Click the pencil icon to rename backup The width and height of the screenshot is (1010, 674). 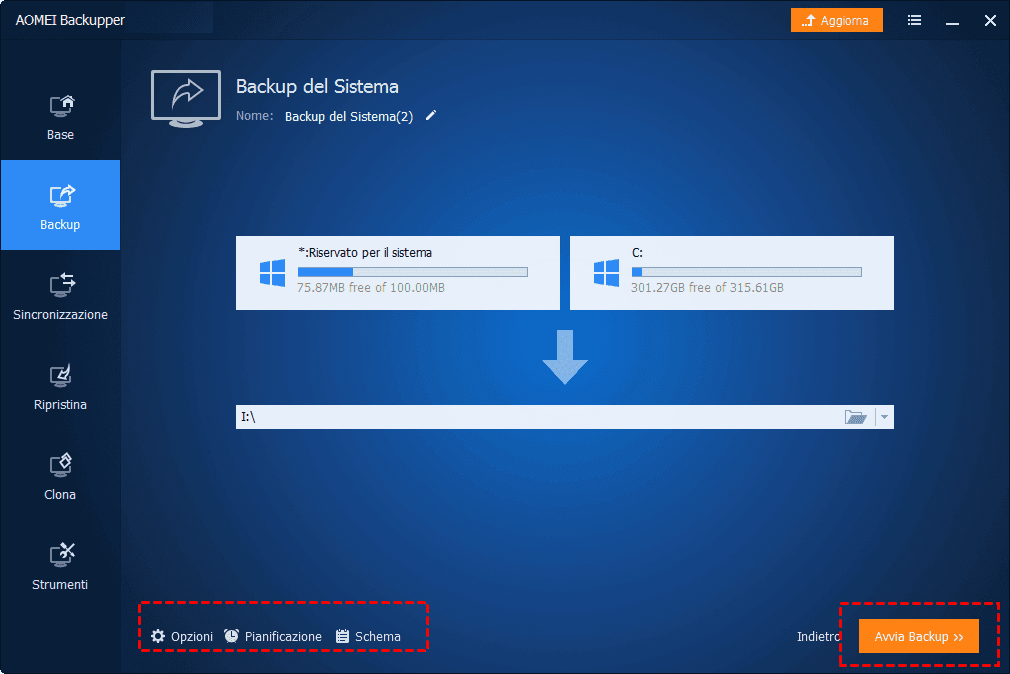(431, 115)
